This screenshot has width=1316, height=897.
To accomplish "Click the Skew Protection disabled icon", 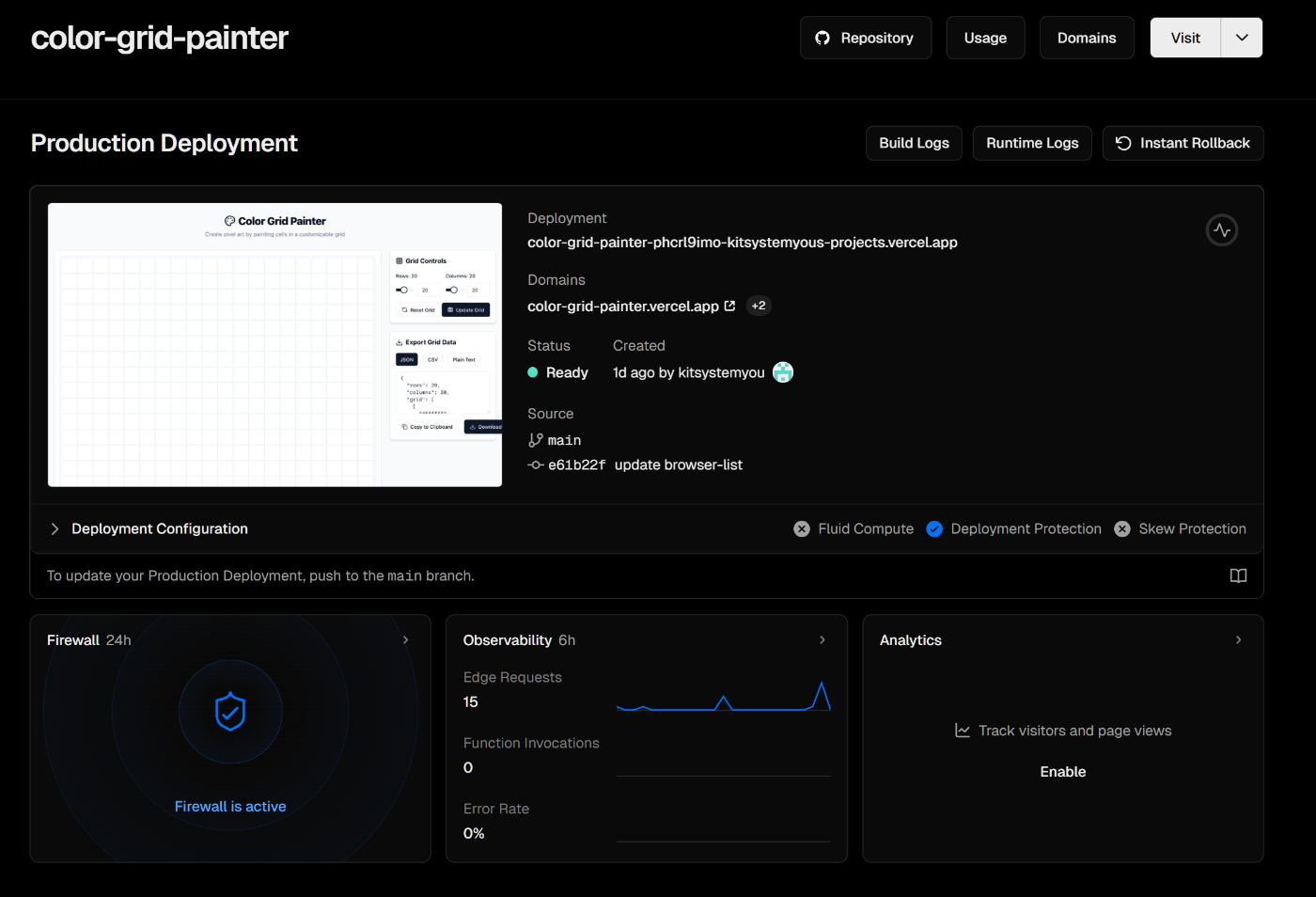I will click(1122, 529).
